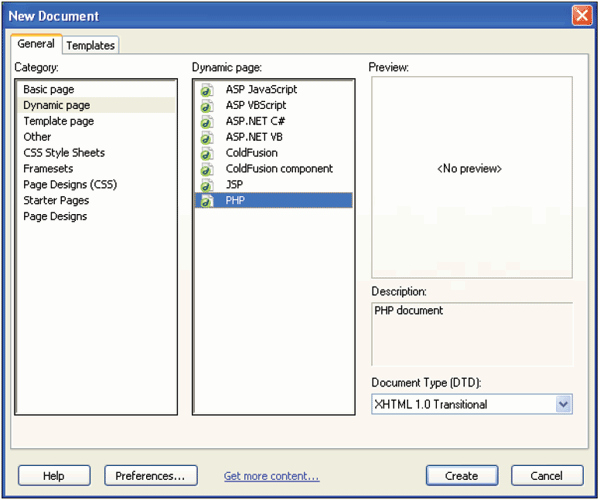Screen dimensions: 600x500
Task: Switch to the General tab
Action: point(36,44)
